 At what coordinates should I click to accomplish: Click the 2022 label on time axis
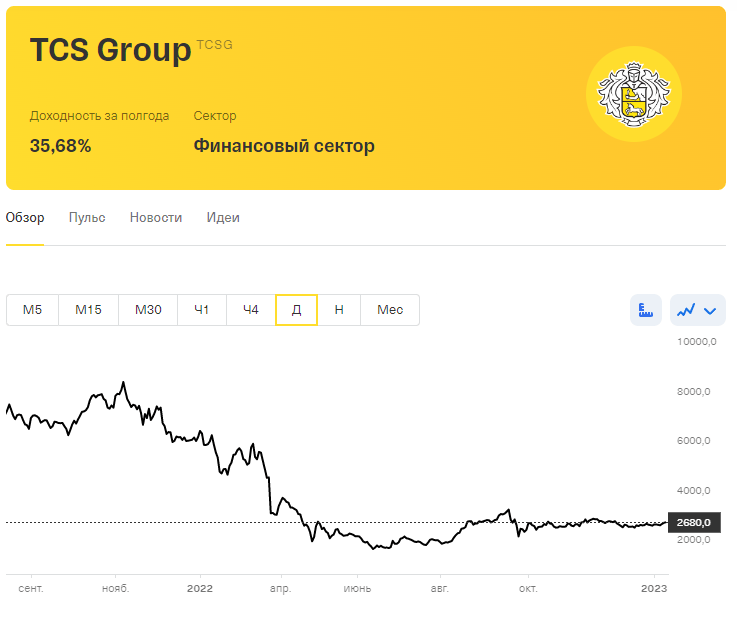[200, 588]
